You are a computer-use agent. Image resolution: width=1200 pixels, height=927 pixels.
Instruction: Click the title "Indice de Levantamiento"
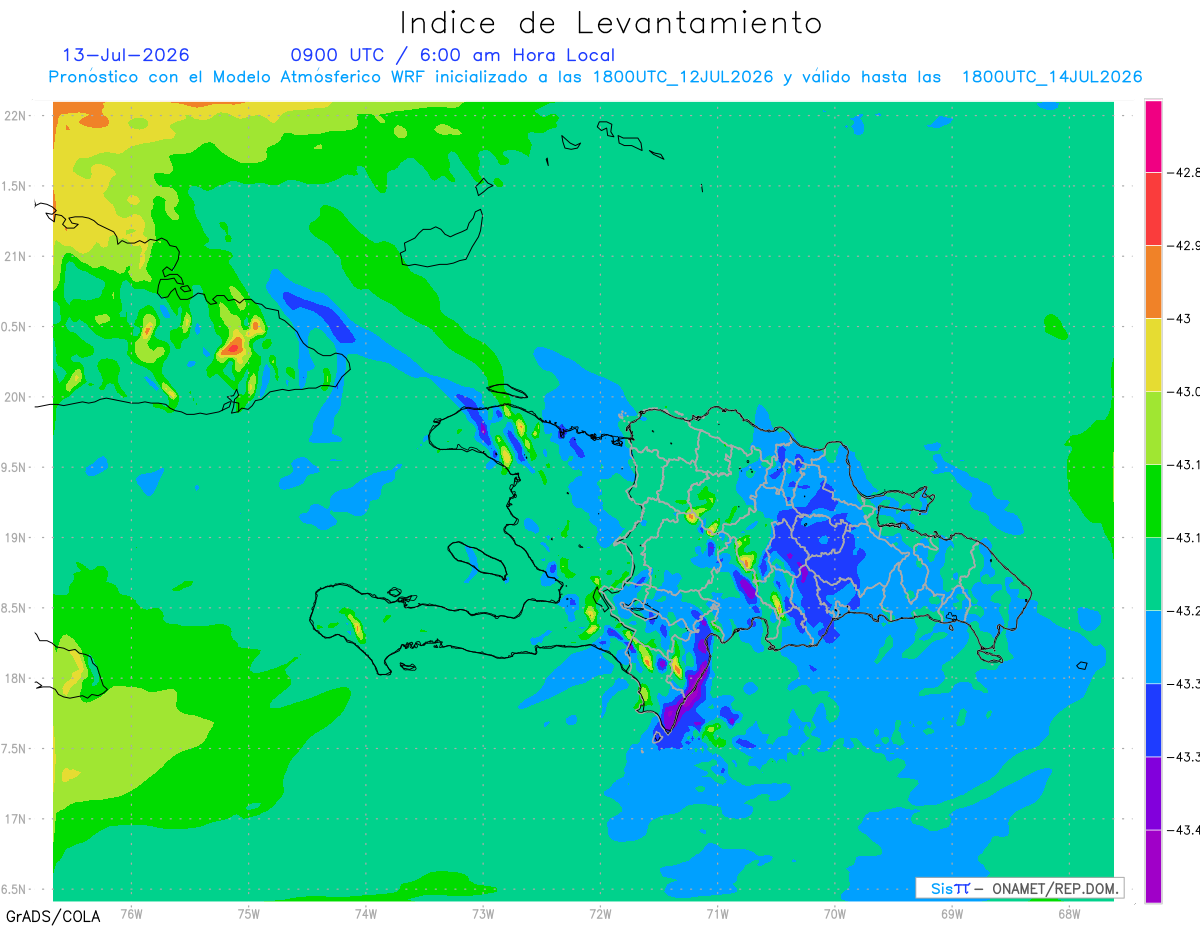611,23
